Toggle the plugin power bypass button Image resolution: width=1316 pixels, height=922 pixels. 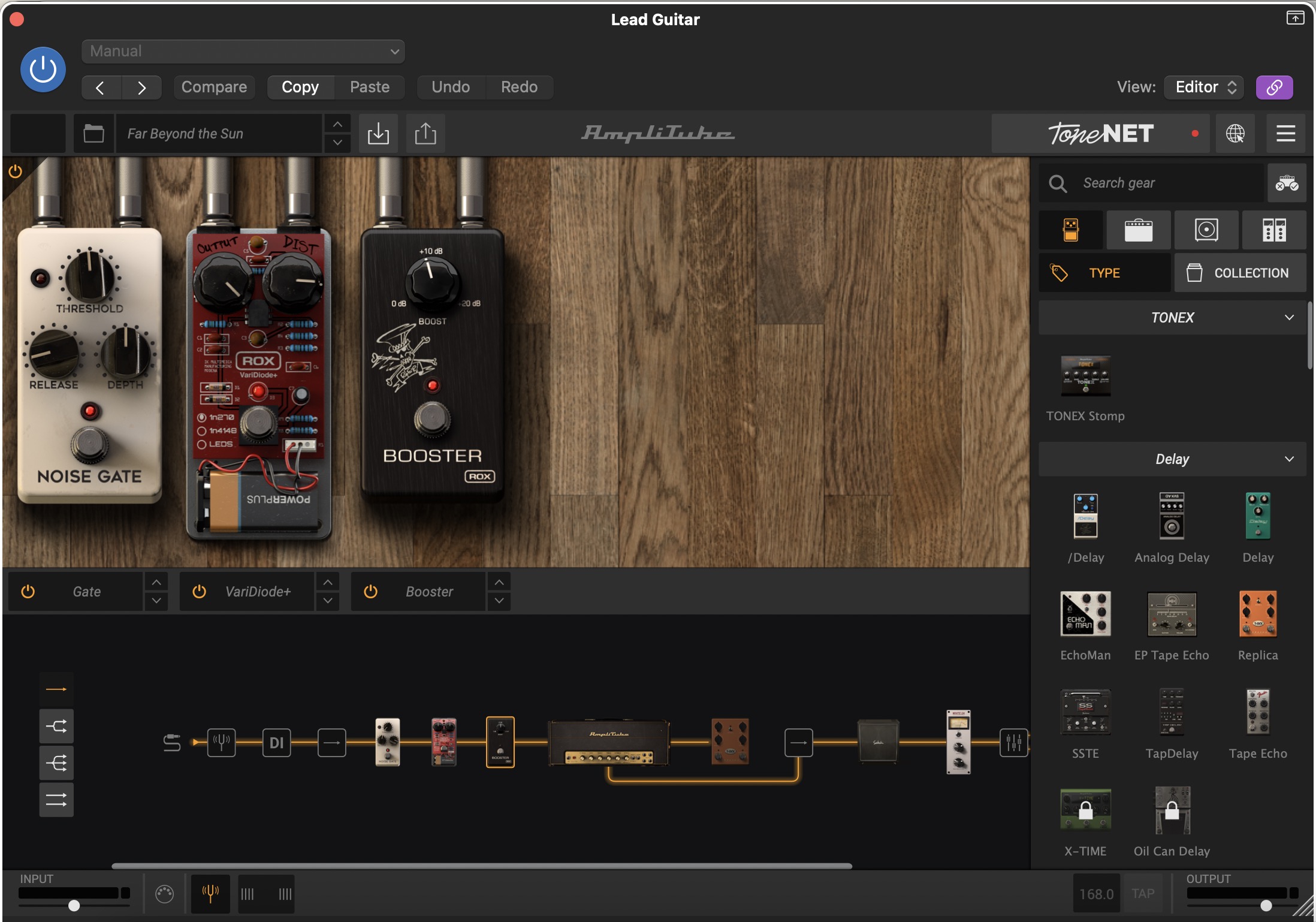[43, 70]
